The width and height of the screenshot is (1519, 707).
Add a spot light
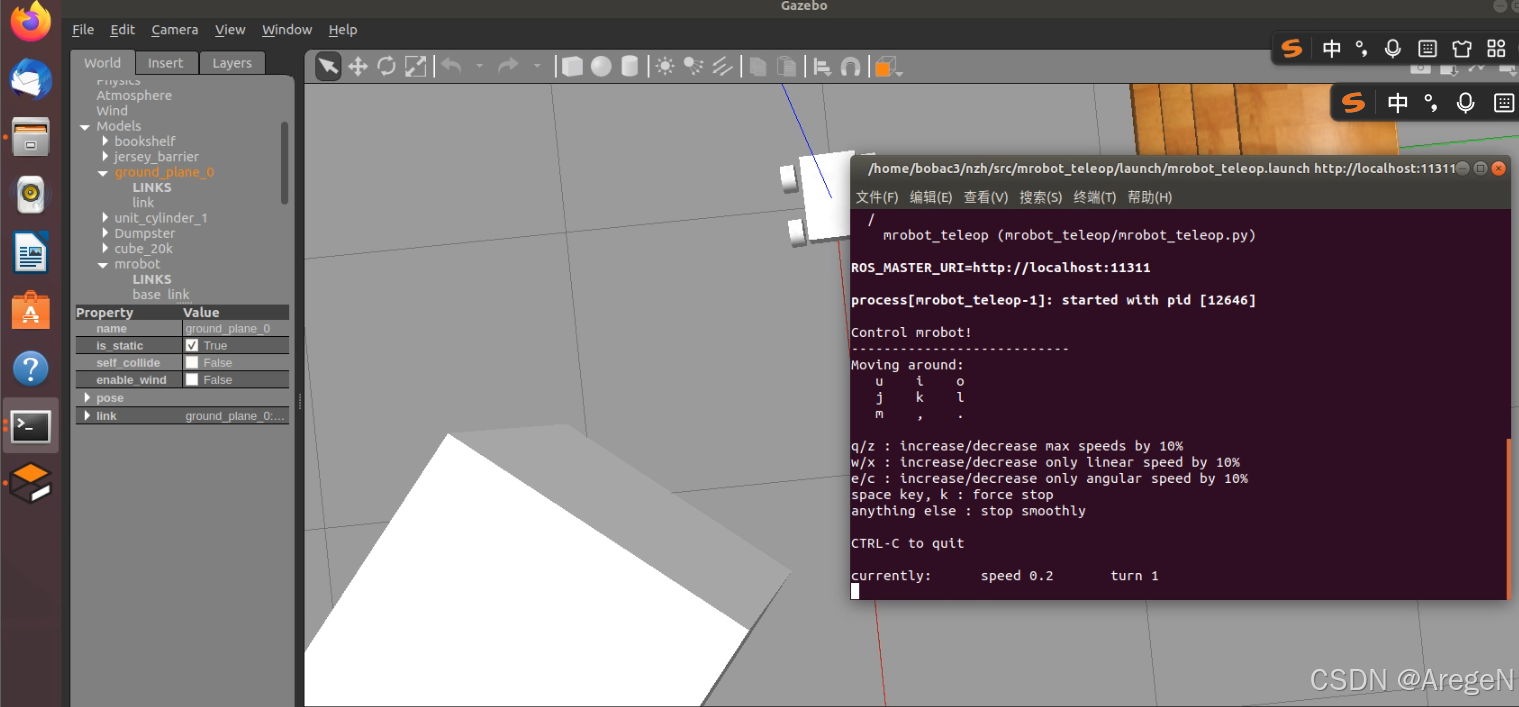693,67
